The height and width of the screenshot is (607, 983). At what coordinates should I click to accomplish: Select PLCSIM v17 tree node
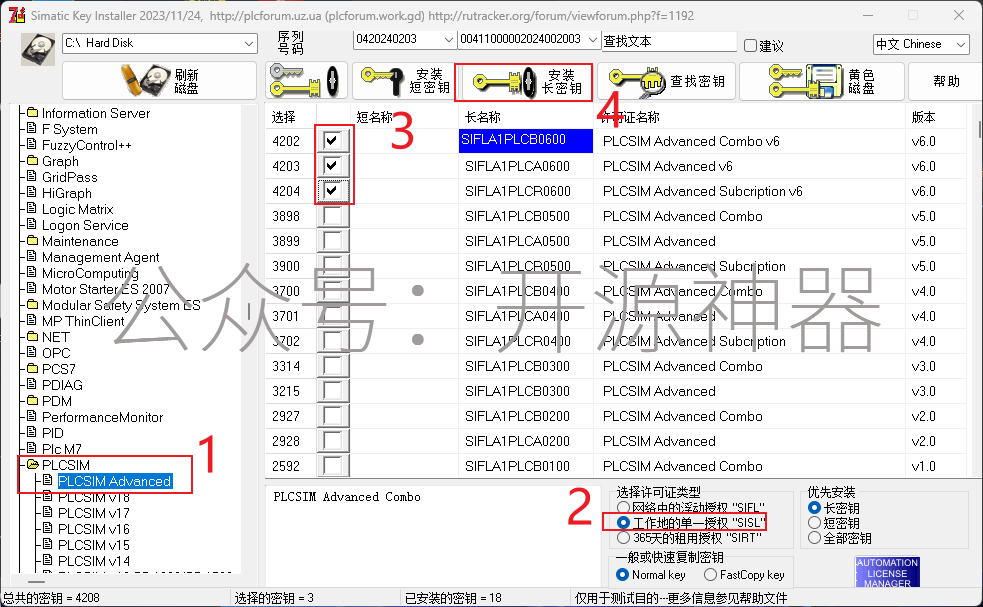point(93,513)
